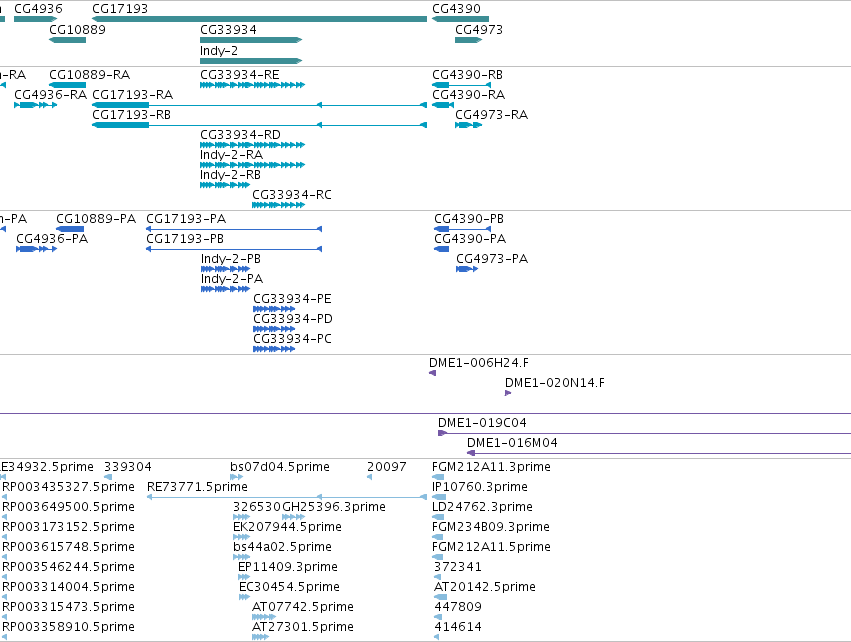Click the Indy-2-PB protein feature
The image size is (851, 642).
pos(225,269)
